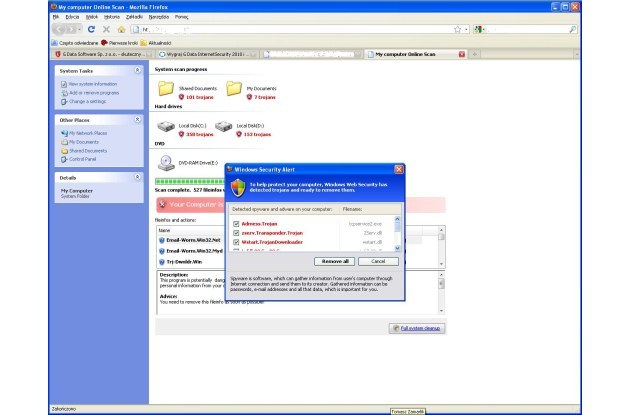The width and height of the screenshot is (625, 415).
Task: Open the Narzędzia menu
Action: (x=159, y=17)
